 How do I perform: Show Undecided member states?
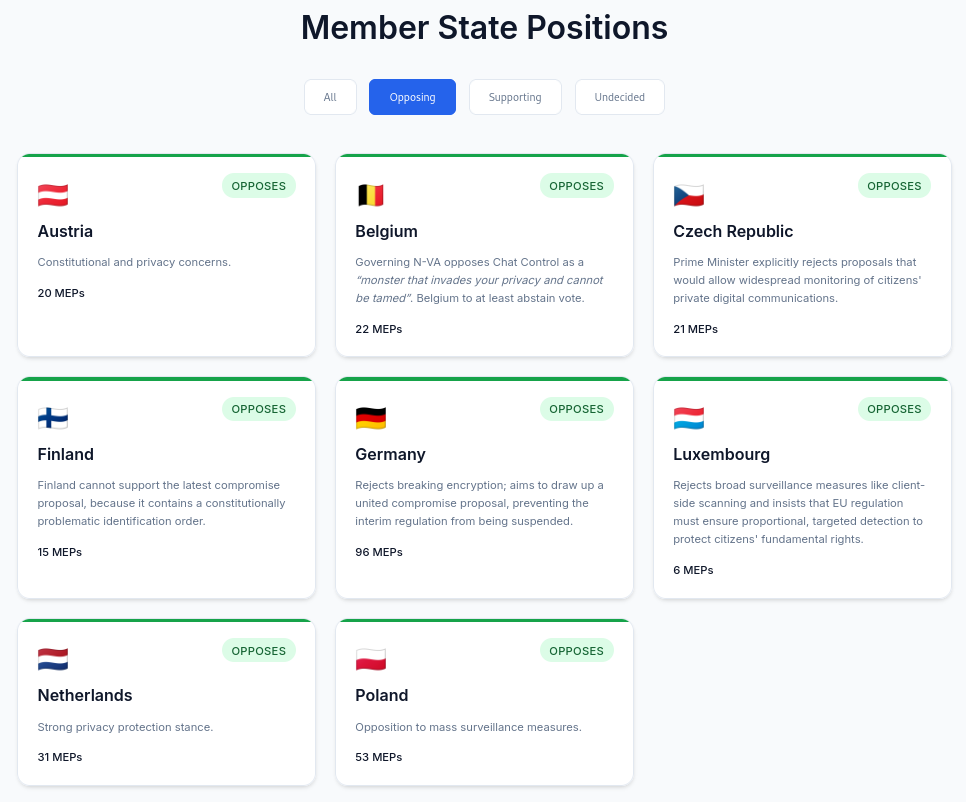click(x=619, y=97)
